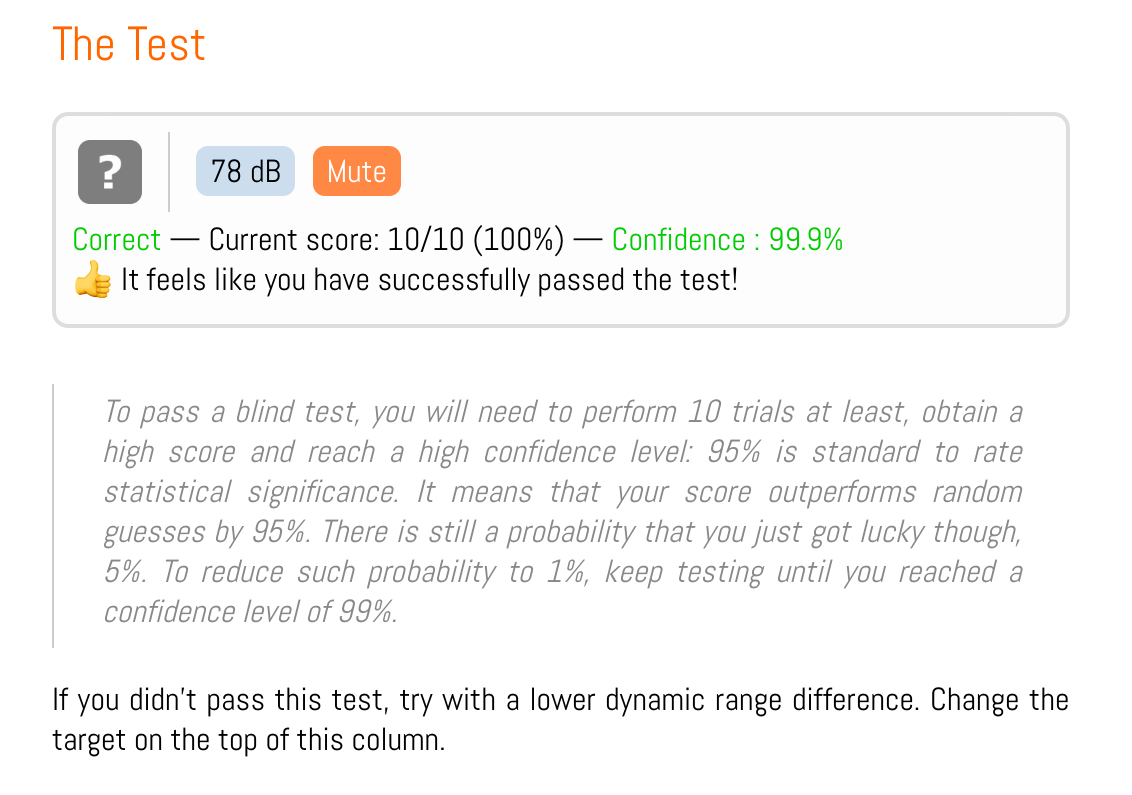Click "statistical significance" in the quote
1132x795 pixels.
click(x=251, y=492)
